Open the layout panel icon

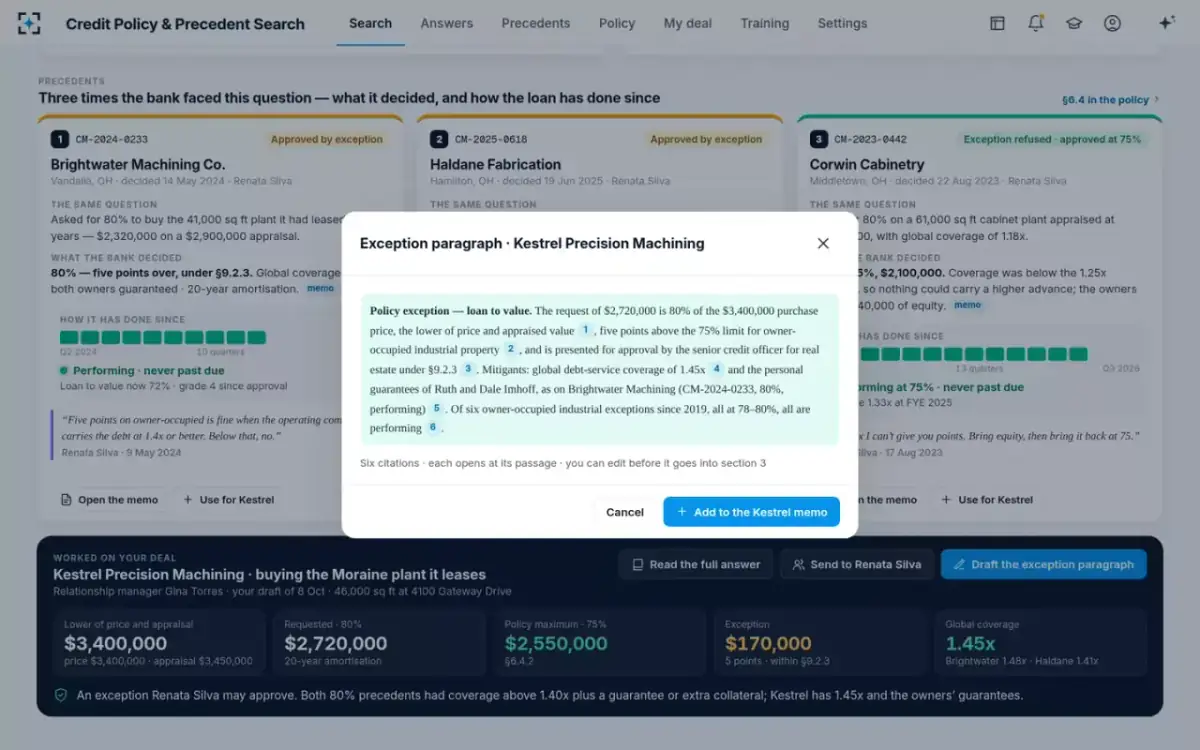997,23
